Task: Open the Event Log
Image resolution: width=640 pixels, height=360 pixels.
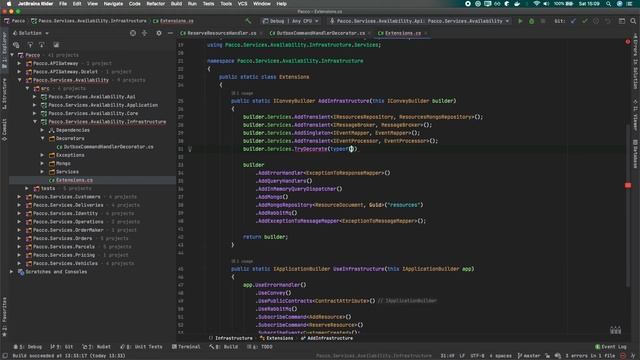Action: [611, 347]
